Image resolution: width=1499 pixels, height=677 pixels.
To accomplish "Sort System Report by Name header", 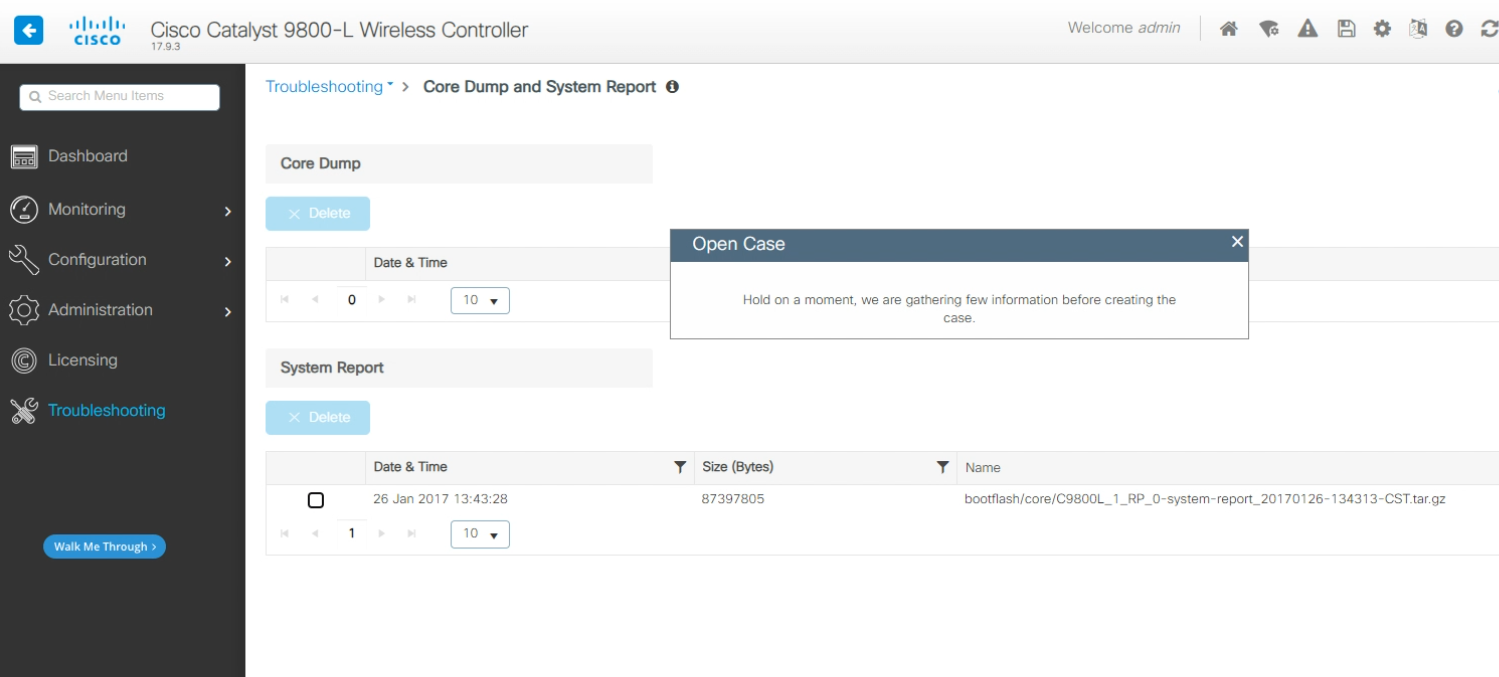I will pyautogui.click(x=982, y=468).
